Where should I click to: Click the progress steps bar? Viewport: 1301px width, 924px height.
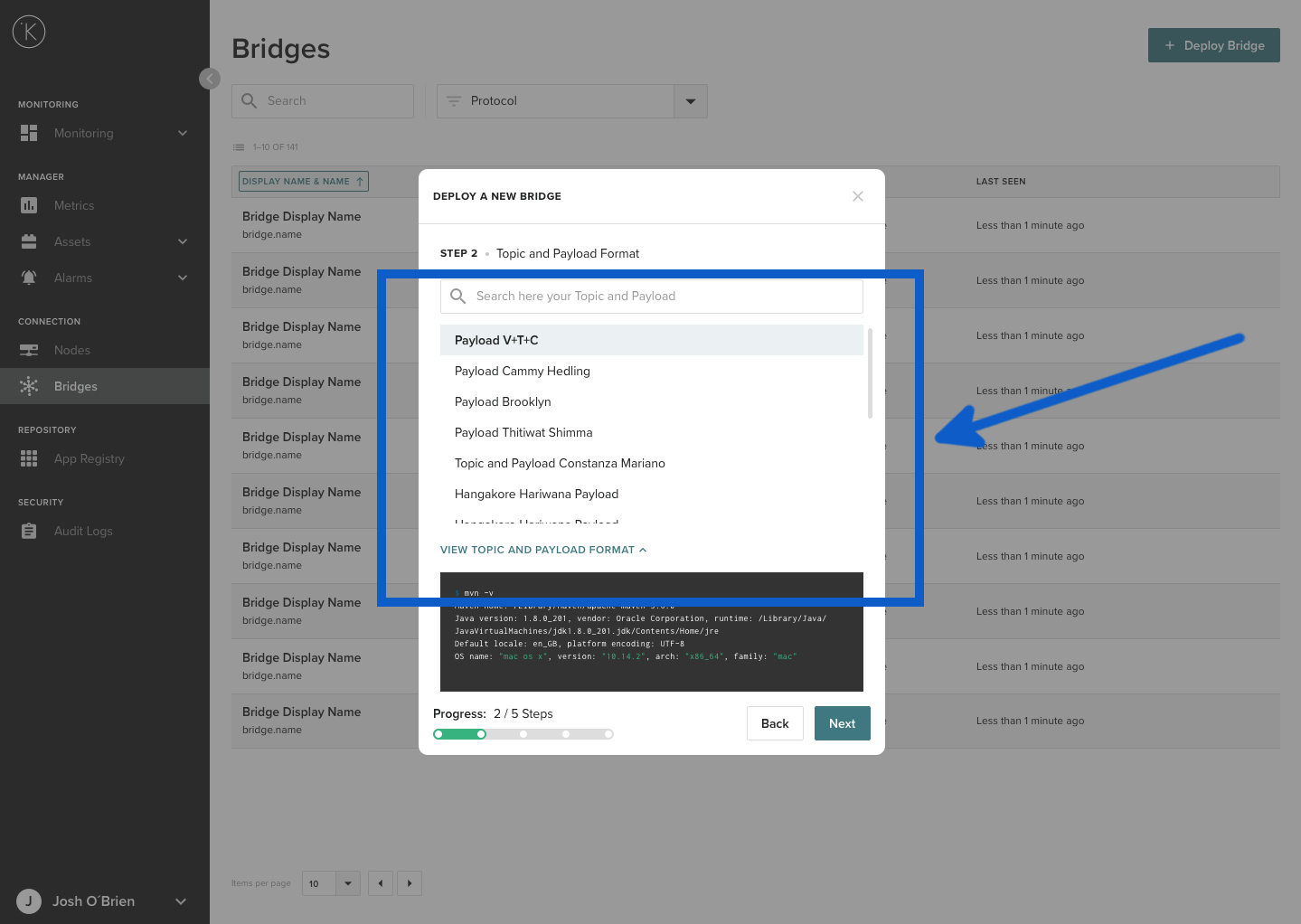[523, 734]
